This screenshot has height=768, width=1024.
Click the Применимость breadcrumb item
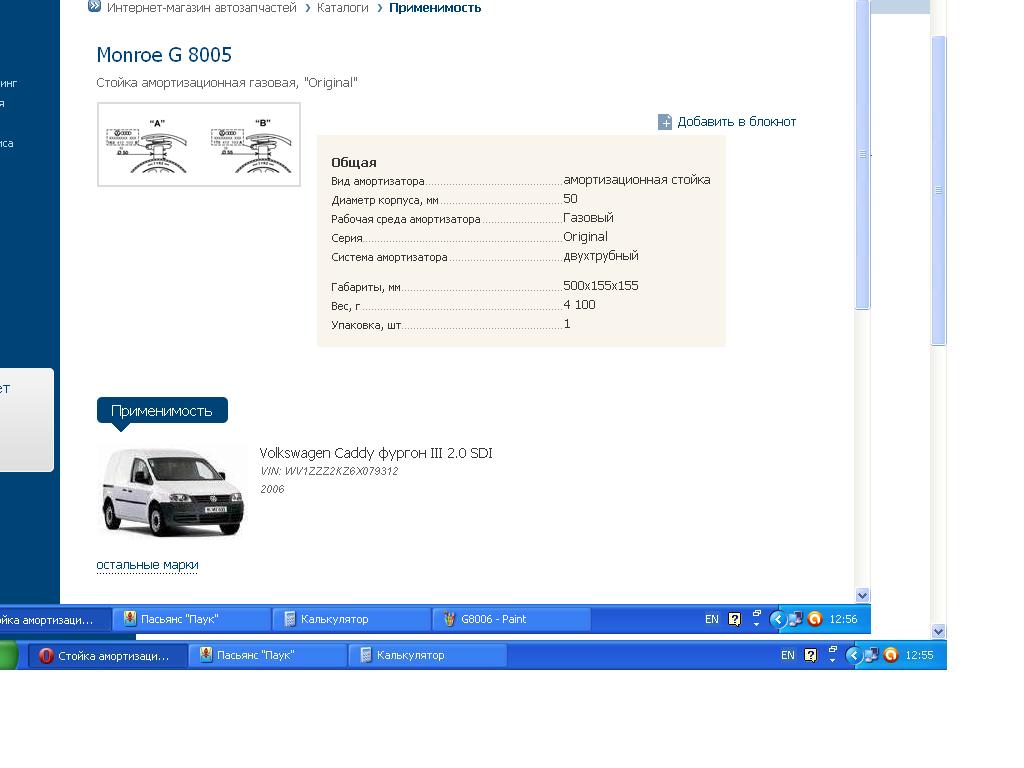click(x=435, y=8)
